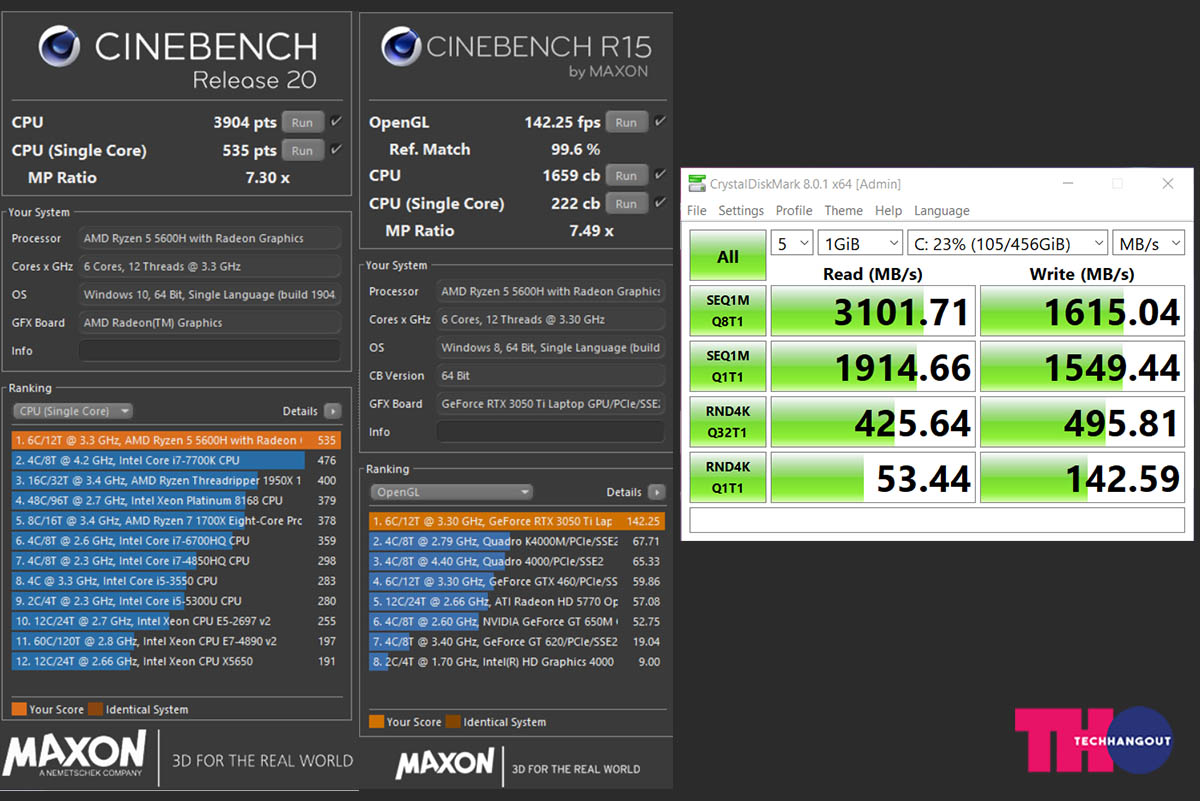Toggle CPU test checkmark in Cinebench R20
Screen dimensions: 1200x801
point(336,122)
